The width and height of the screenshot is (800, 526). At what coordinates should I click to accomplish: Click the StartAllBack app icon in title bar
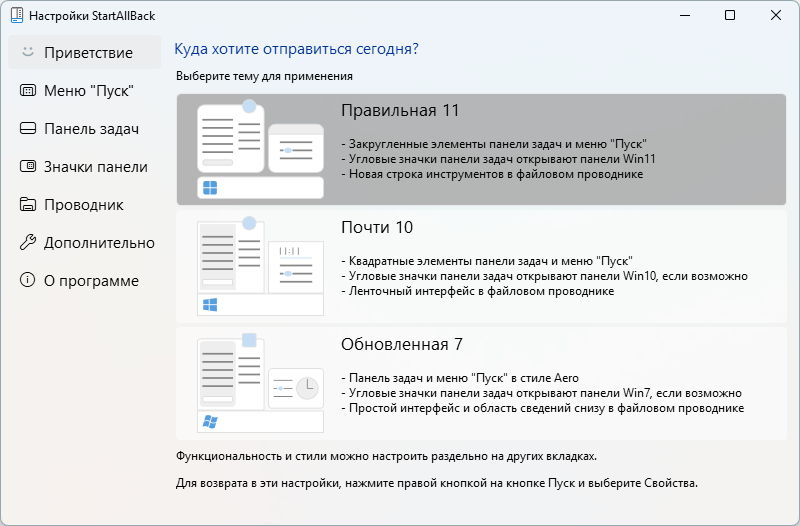point(17,15)
